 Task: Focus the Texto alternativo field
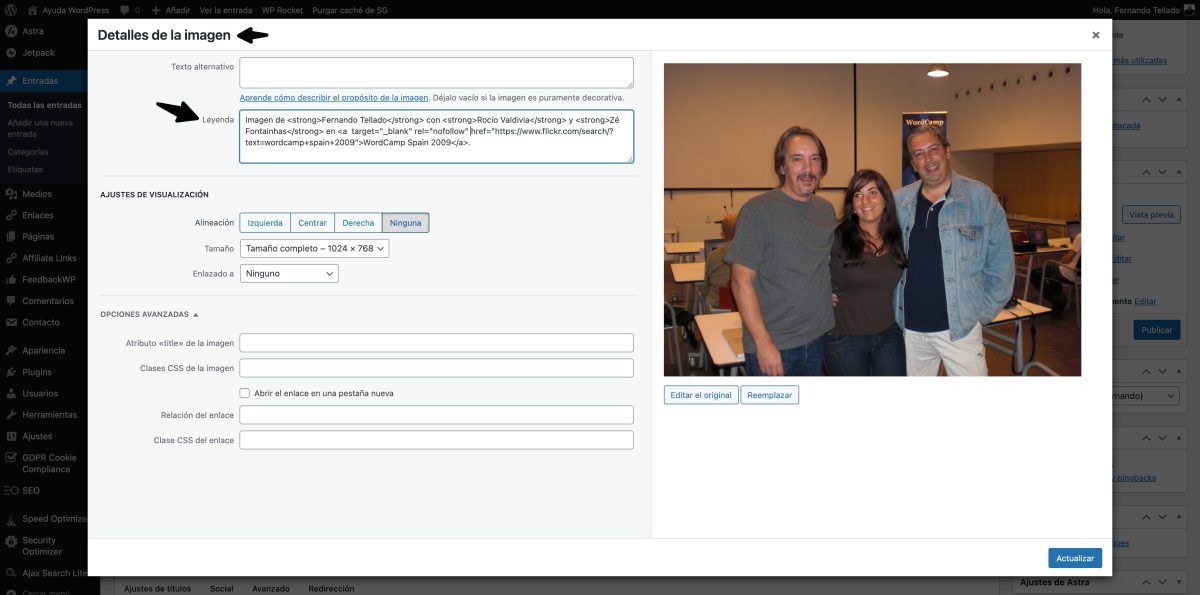point(437,72)
